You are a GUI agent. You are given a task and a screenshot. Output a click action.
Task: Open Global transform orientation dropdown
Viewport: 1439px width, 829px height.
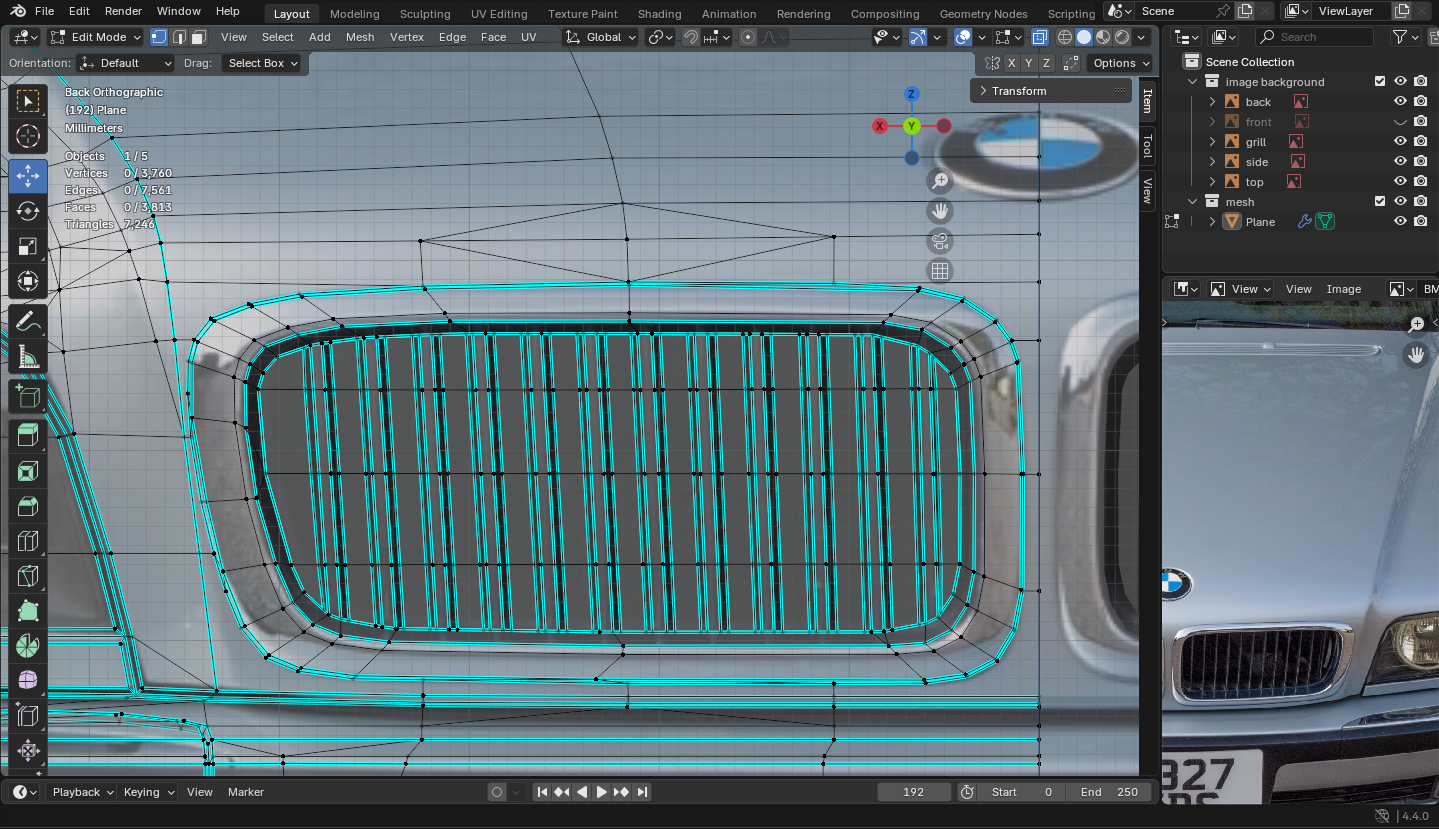(x=600, y=37)
